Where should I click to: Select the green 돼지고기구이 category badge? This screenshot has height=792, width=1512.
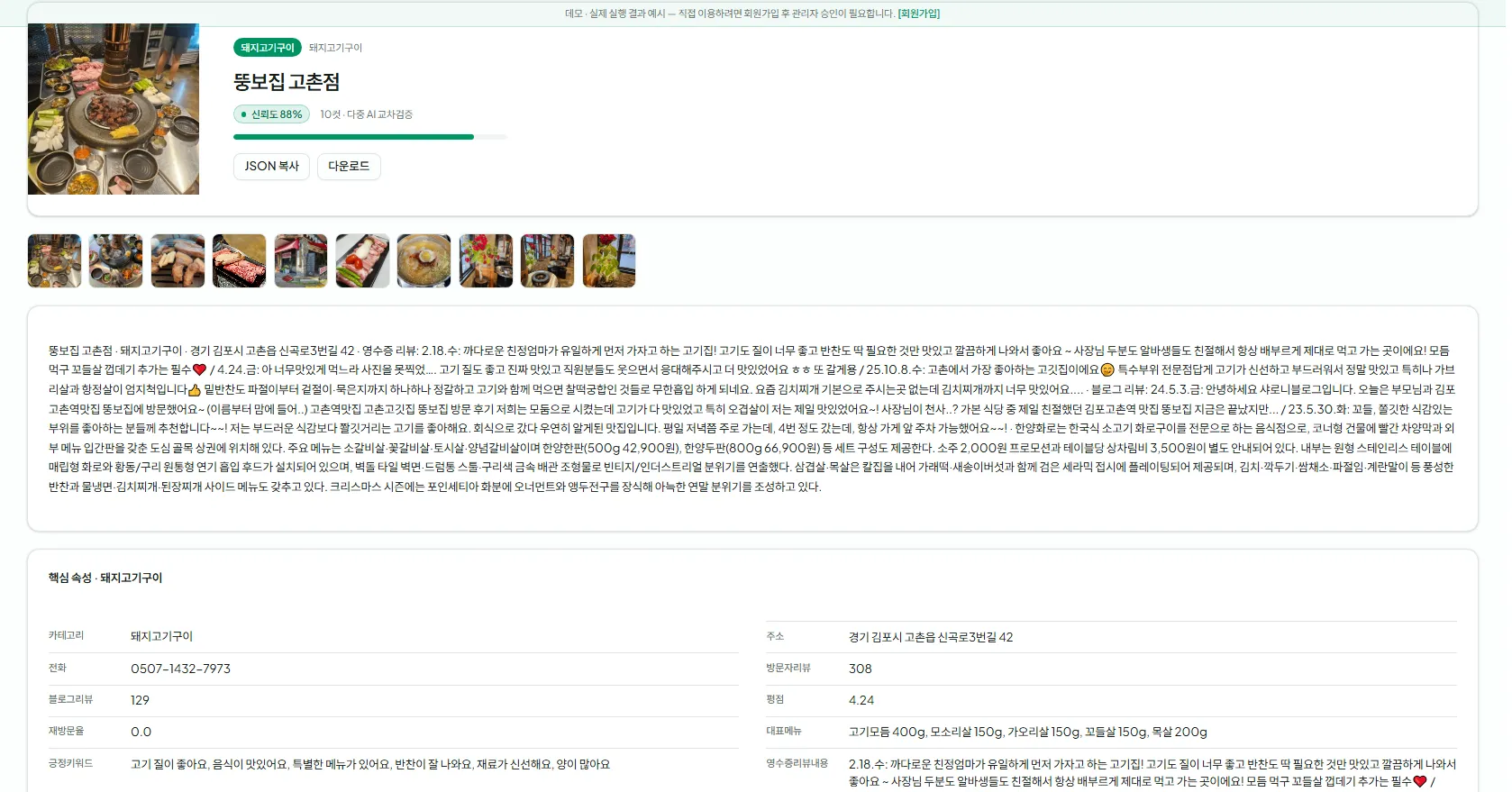pos(268,48)
